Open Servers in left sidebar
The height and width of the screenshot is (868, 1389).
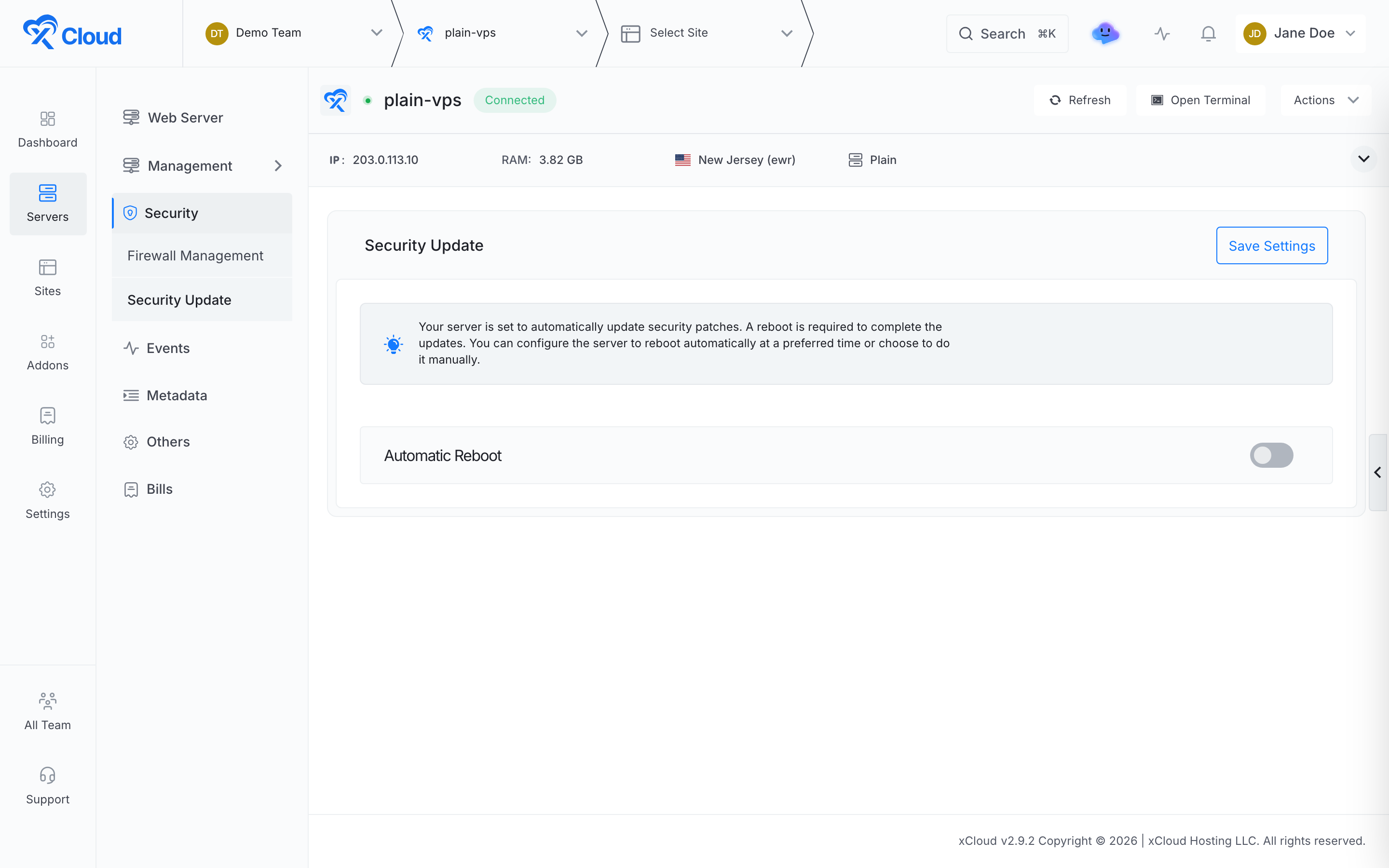[x=48, y=204]
